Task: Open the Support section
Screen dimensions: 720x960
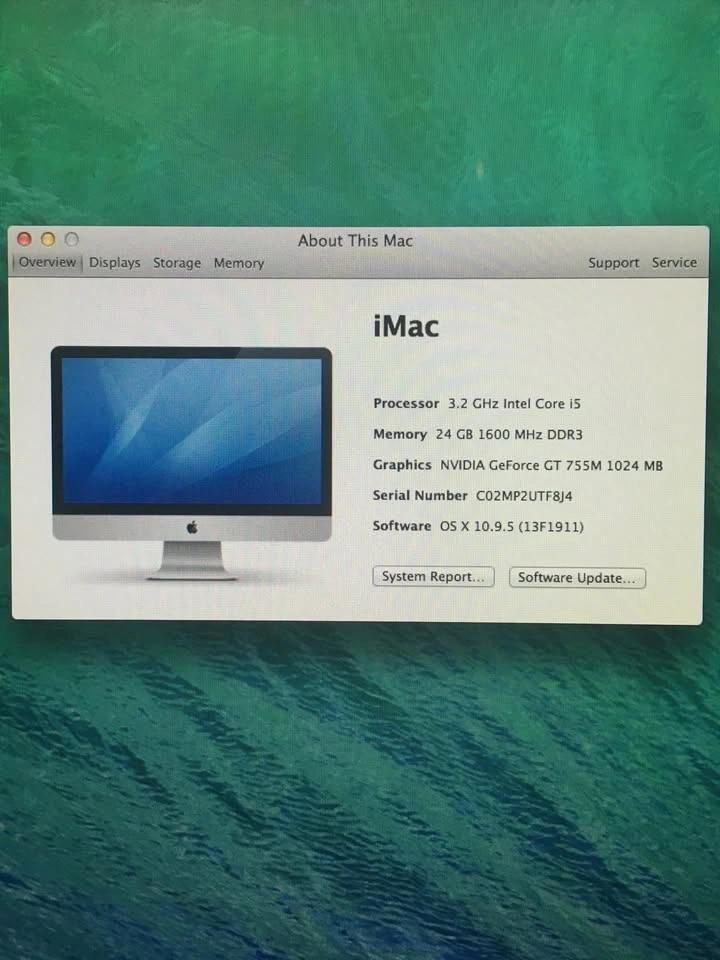Action: pyautogui.click(x=613, y=263)
